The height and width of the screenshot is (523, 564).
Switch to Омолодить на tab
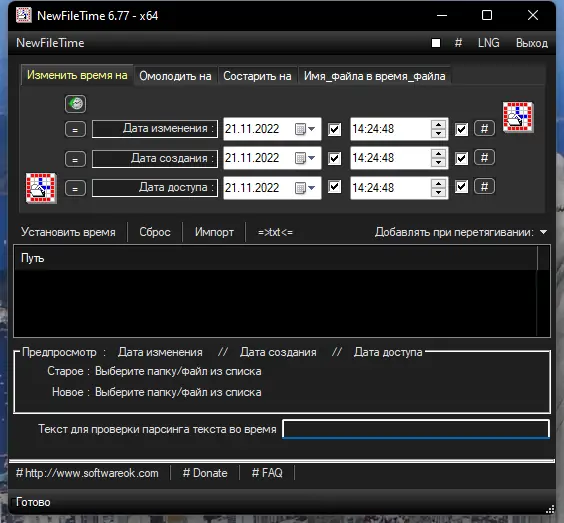pyautogui.click(x=175, y=76)
